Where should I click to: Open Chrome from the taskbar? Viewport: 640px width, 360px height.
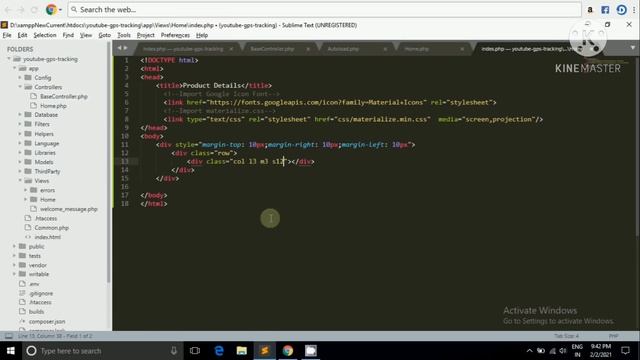[288, 351]
